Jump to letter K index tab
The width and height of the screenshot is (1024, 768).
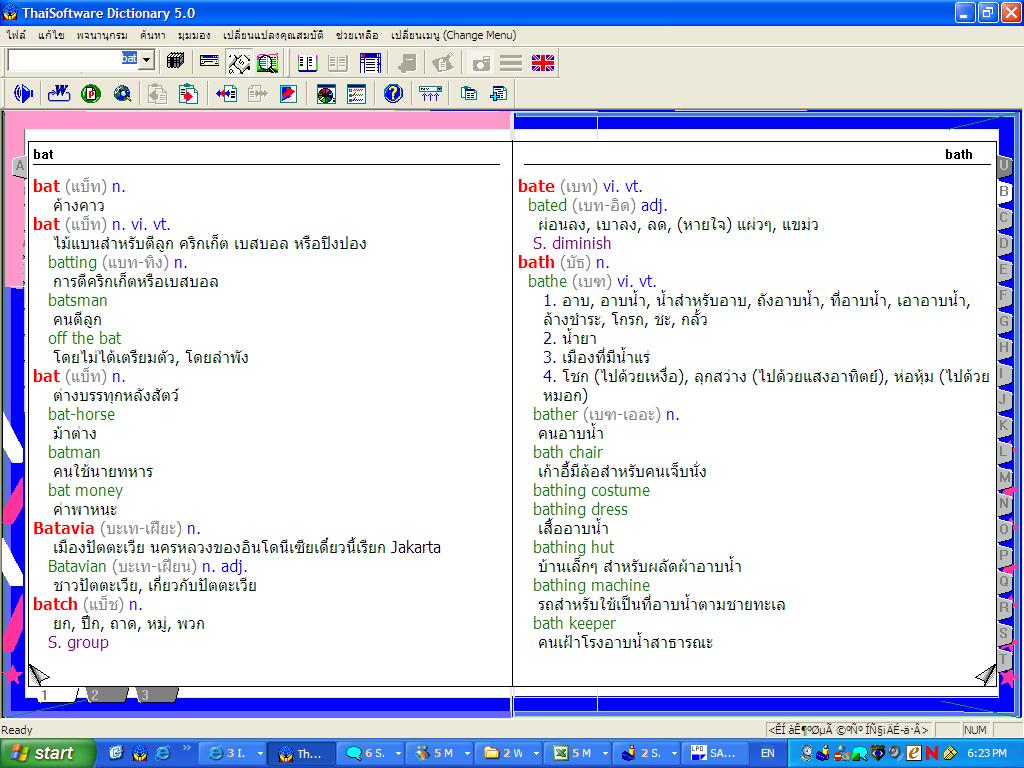pyautogui.click(x=1004, y=425)
